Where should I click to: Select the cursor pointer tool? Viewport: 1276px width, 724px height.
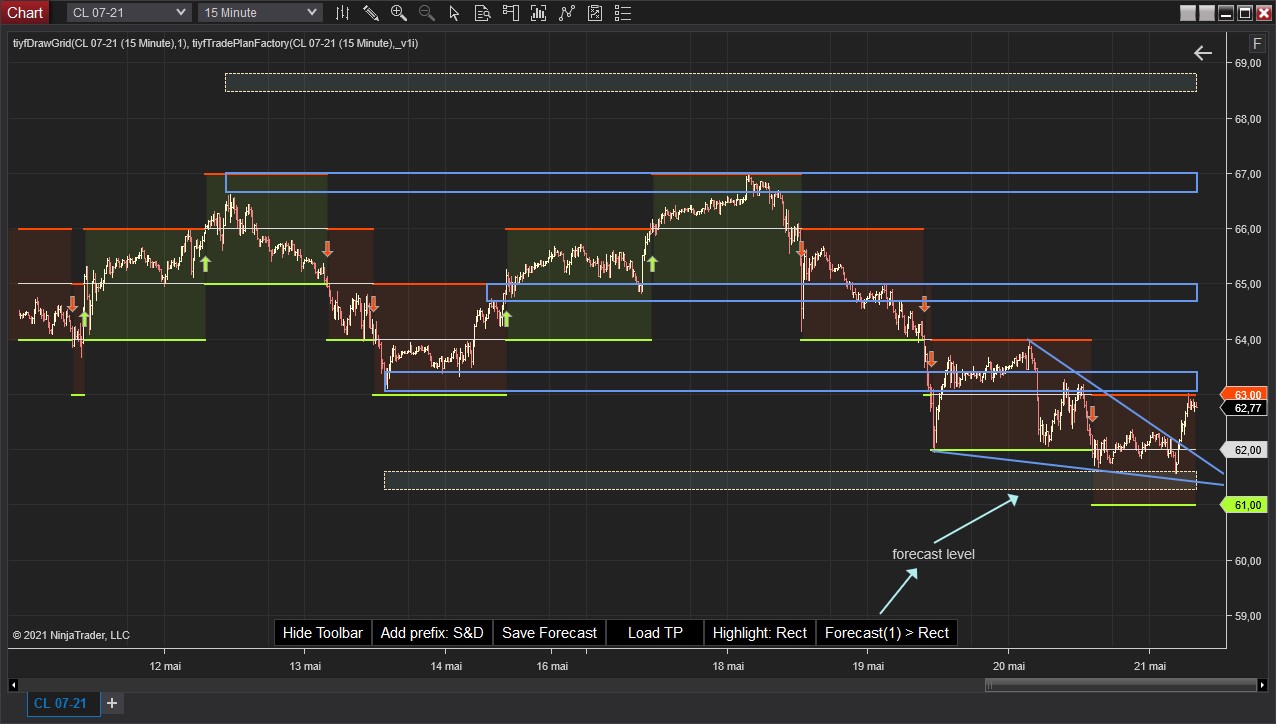[x=455, y=12]
